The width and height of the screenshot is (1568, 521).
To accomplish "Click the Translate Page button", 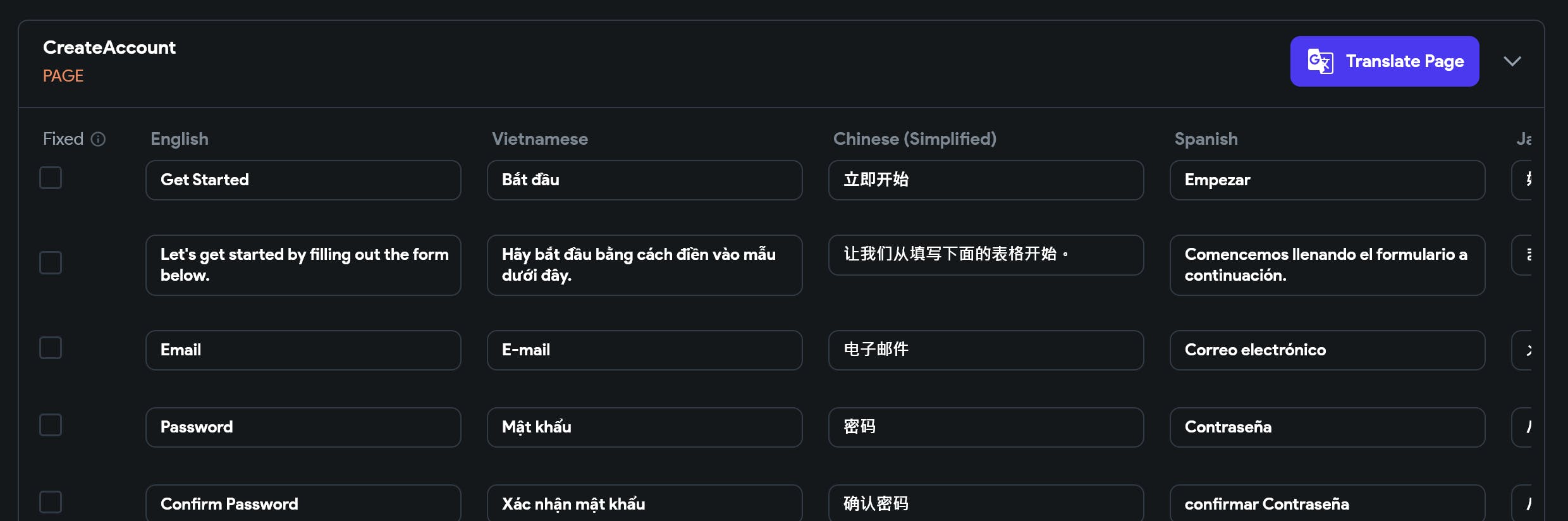I will (1384, 61).
